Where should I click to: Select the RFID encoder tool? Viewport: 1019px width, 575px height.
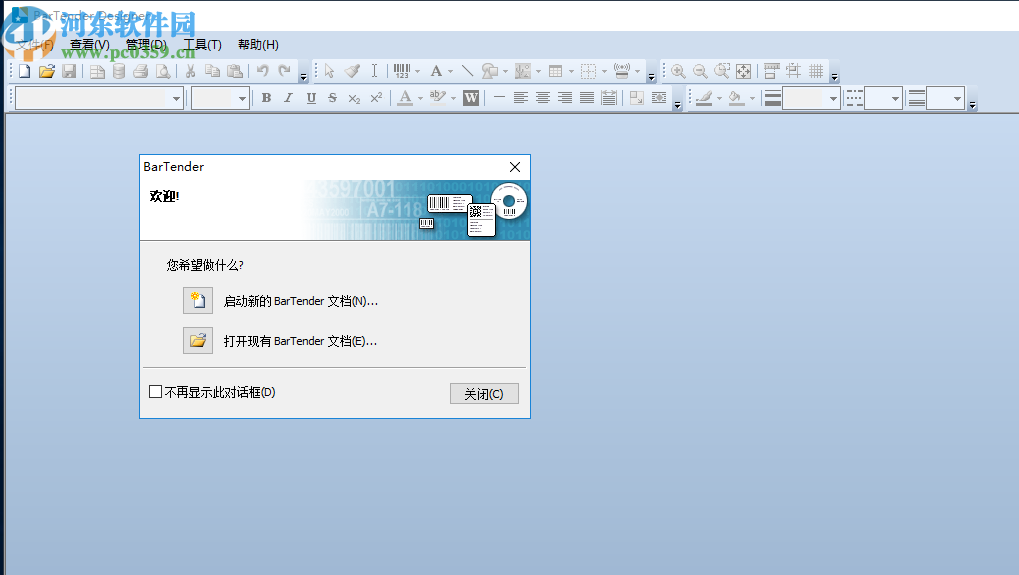click(x=622, y=71)
